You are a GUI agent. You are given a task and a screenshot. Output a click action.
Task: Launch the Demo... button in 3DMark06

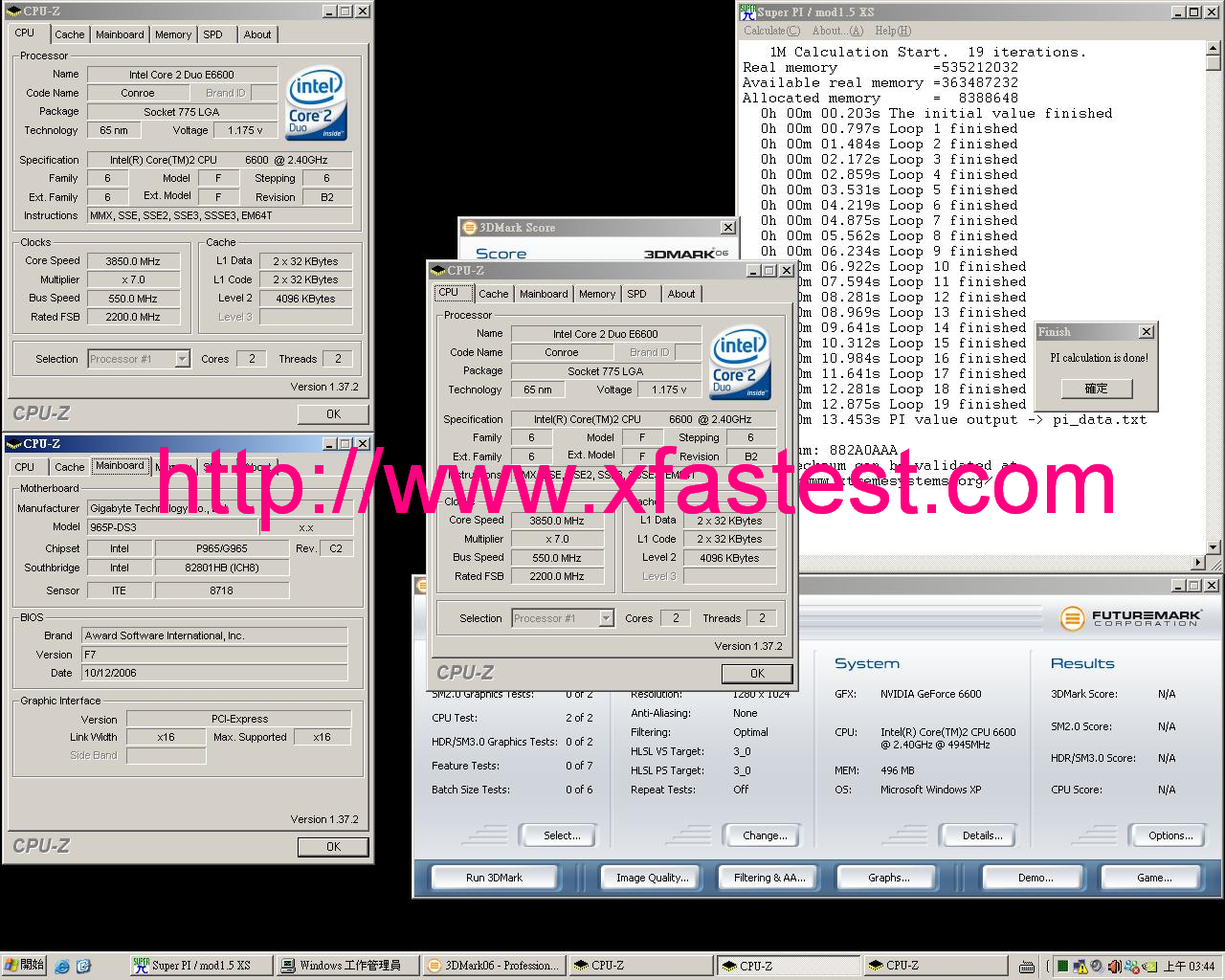pyautogui.click(x=1035, y=878)
